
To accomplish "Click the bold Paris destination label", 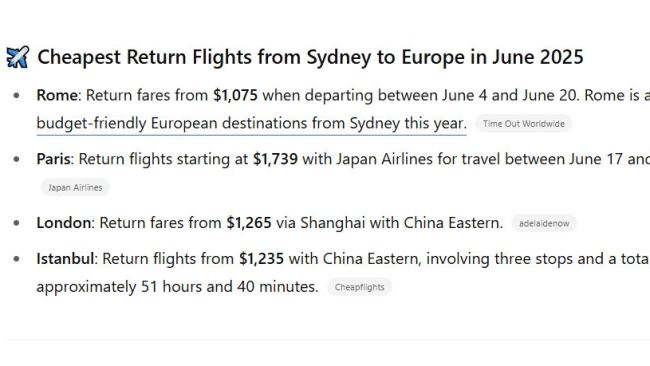I will 53,159.
